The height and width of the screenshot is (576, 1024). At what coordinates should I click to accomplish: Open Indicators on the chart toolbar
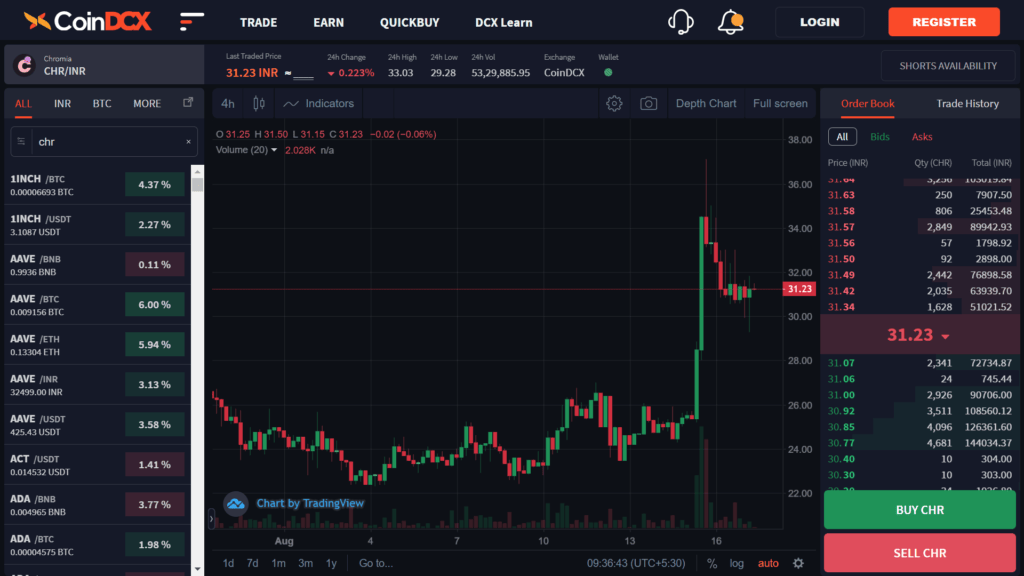pos(319,103)
